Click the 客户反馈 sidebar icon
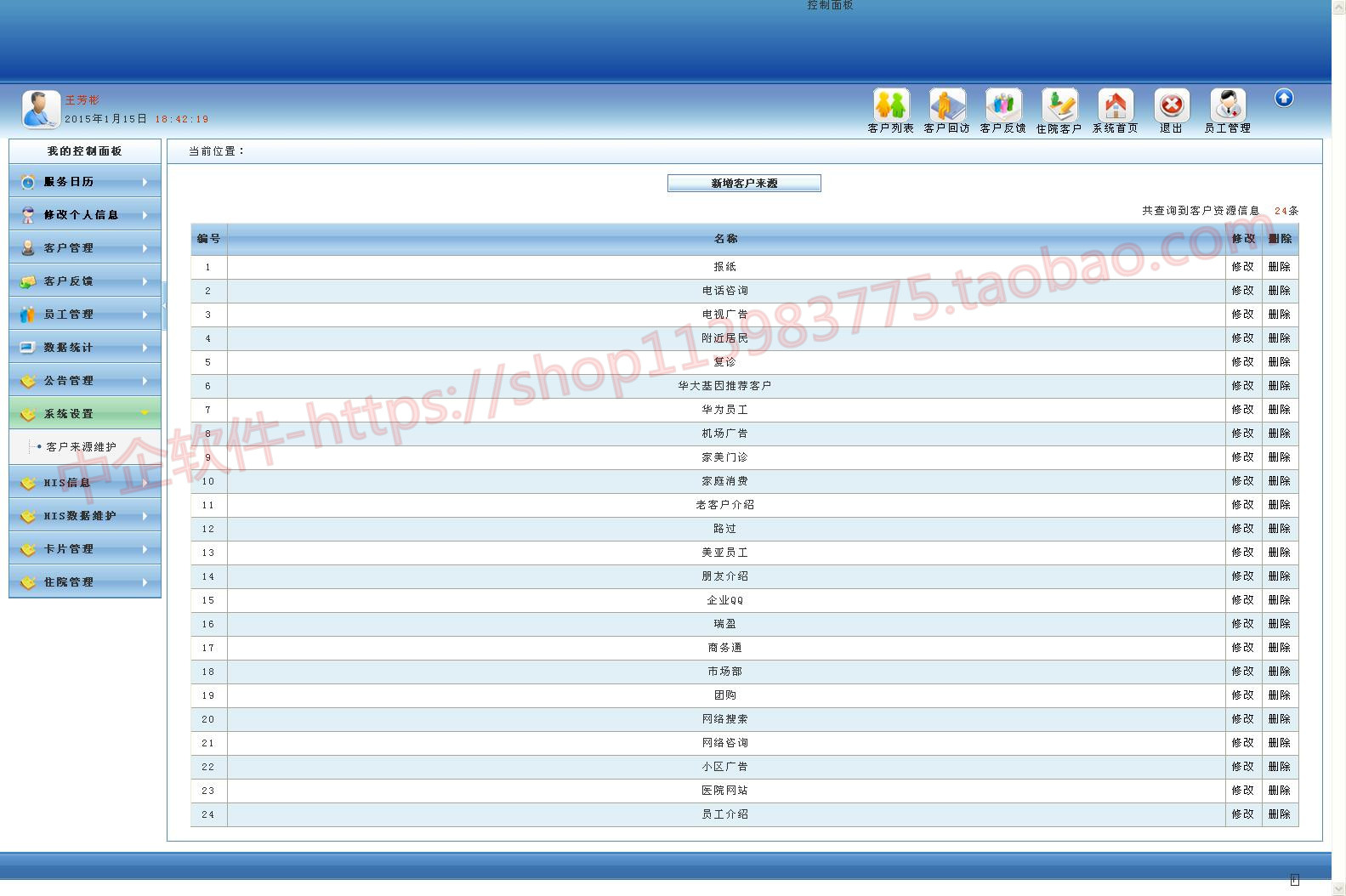1346x896 pixels. click(x=28, y=281)
